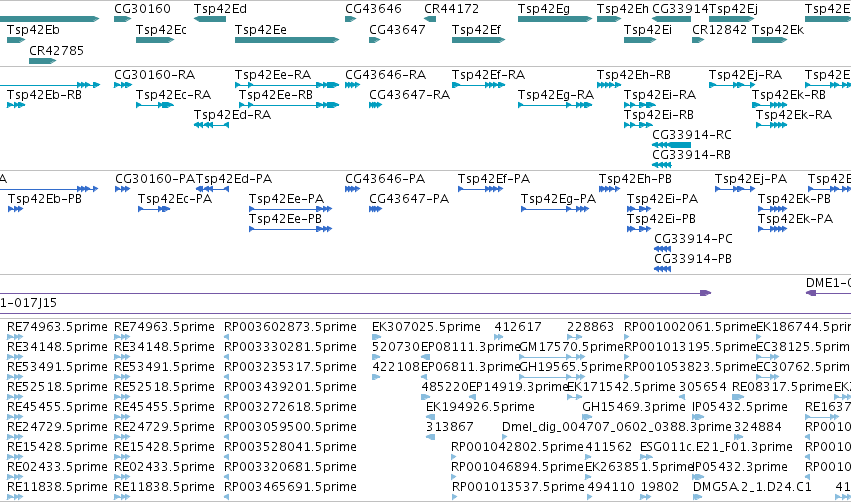The width and height of the screenshot is (851, 502).
Task: Open transcript Tsp42Ek-RA
Action: coord(794,115)
